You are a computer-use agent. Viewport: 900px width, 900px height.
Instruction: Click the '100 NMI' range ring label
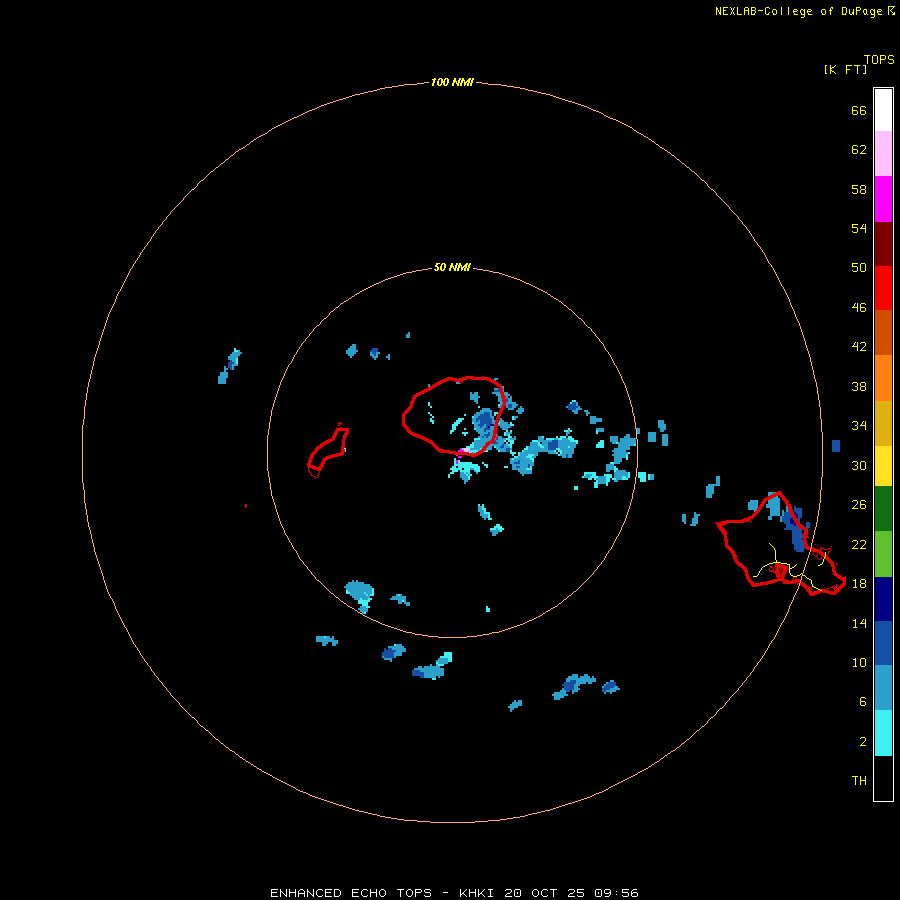pos(452,82)
